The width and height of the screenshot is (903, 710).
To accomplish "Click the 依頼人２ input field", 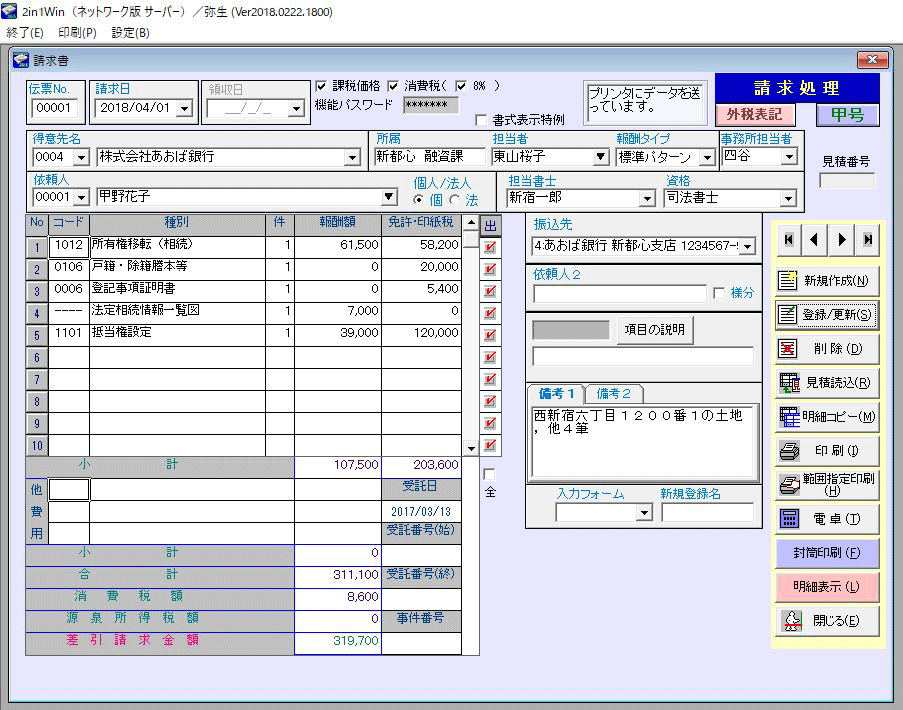I will [619, 294].
